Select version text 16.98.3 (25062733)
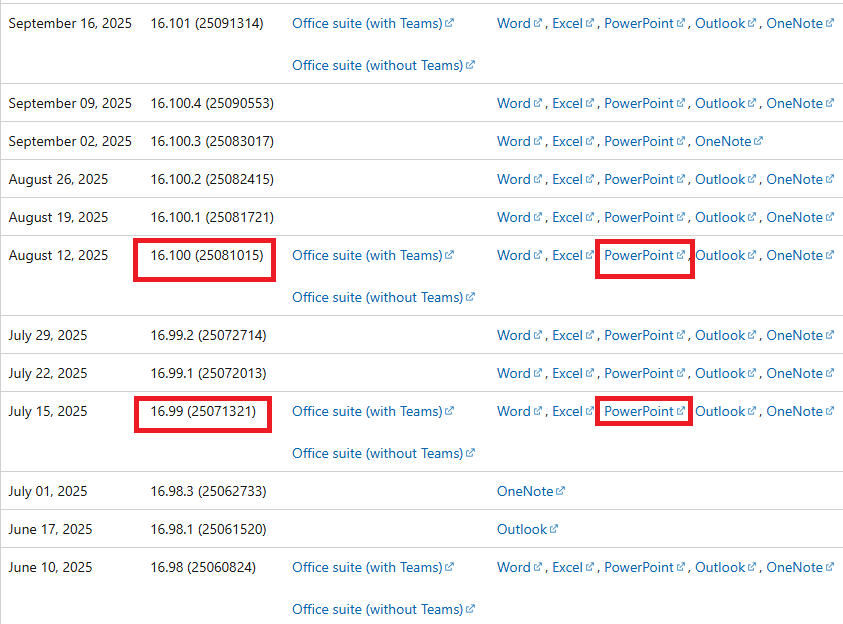The height and width of the screenshot is (624, 843). click(x=209, y=491)
